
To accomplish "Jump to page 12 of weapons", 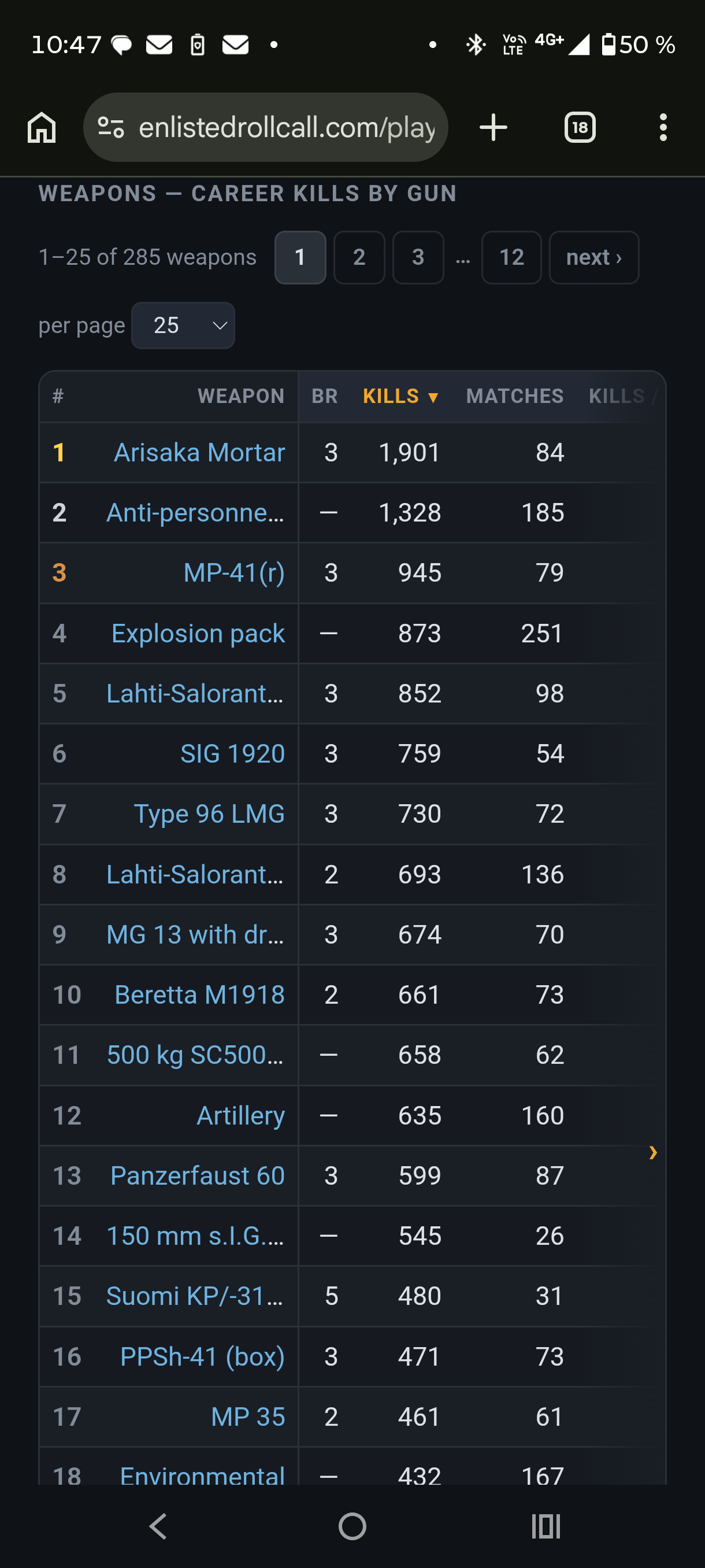I will pyautogui.click(x=511, y=257).
